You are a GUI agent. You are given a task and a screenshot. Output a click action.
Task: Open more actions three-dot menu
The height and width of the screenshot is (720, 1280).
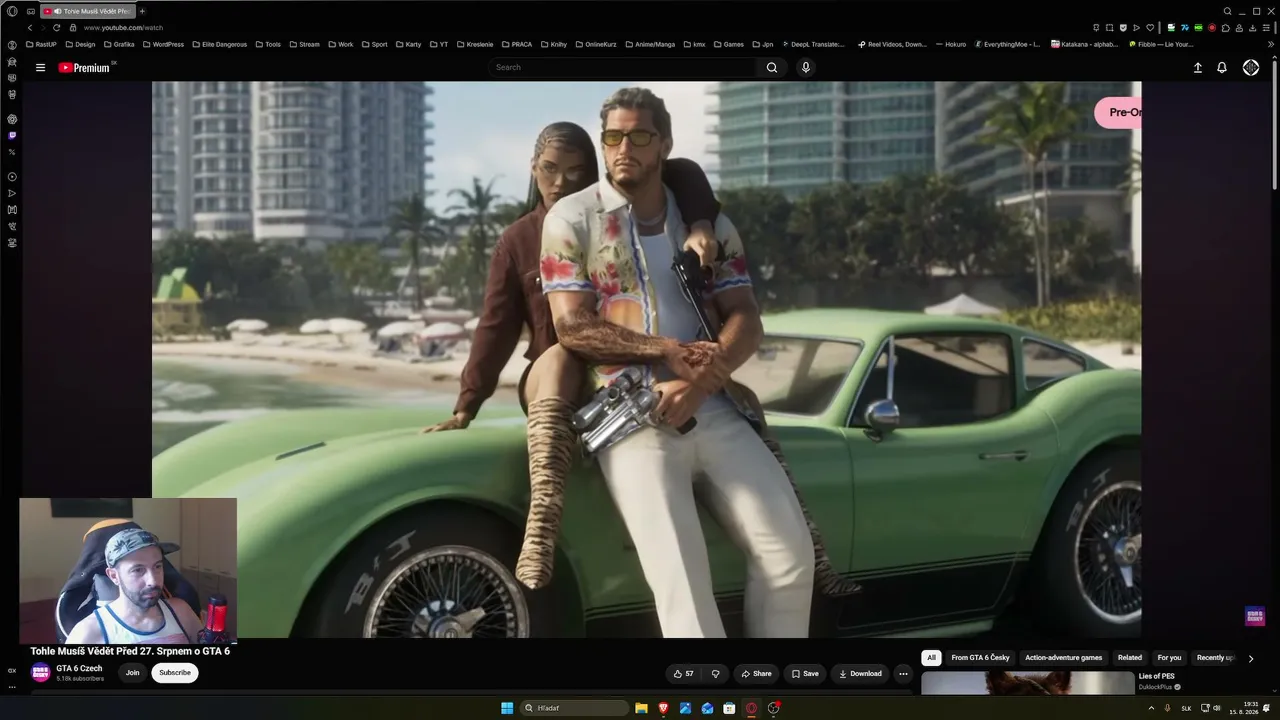pos(903,674)
